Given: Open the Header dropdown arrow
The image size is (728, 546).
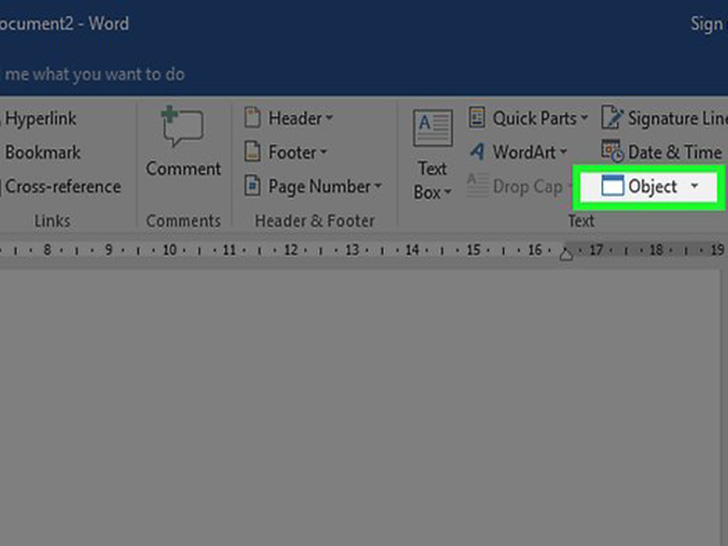Looking at the screenshot, I should tap(329, 118).
